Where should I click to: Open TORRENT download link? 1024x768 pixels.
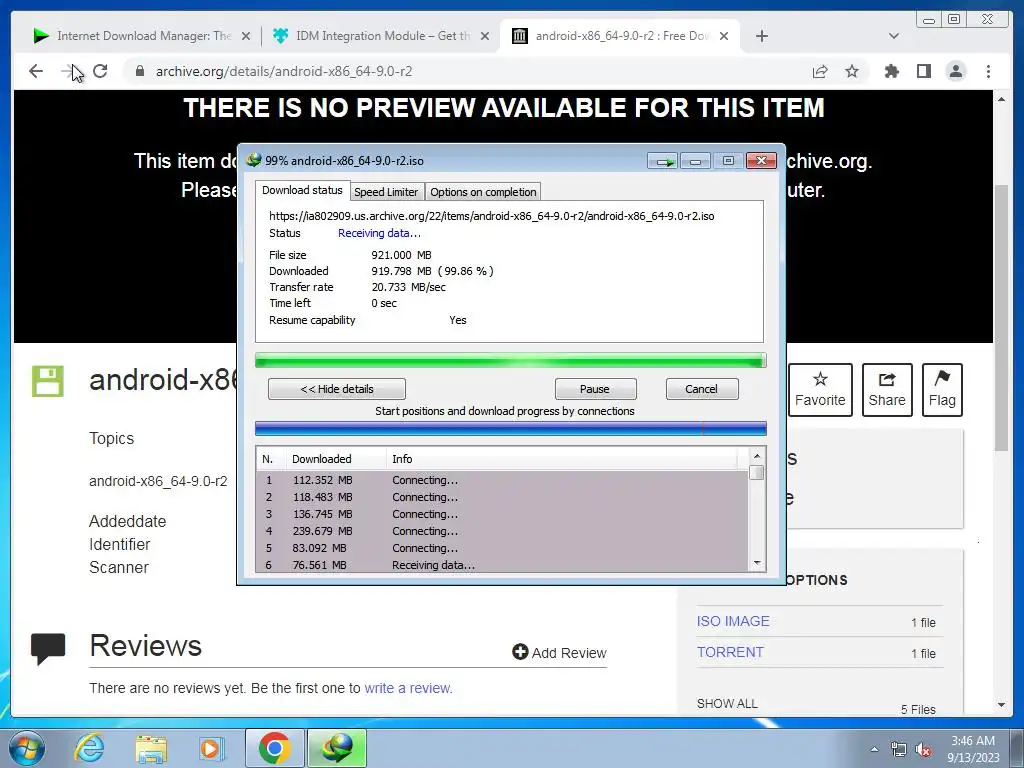[x=730, y=652]
